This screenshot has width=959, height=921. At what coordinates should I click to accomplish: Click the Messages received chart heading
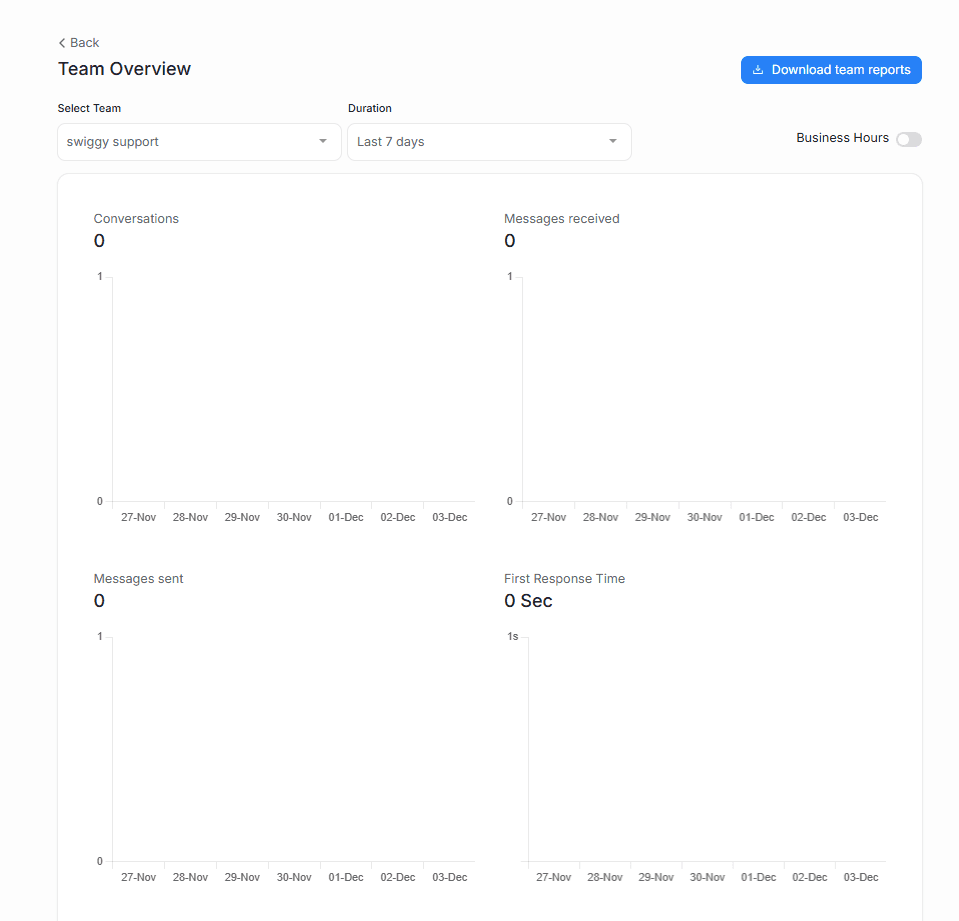(561, 218)
